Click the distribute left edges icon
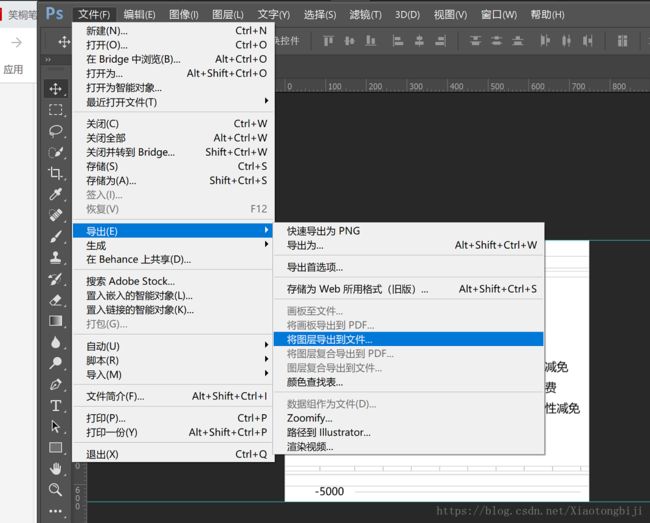This screenshot has width=650, height=523. pyautogui.click(x=545, y=41)
